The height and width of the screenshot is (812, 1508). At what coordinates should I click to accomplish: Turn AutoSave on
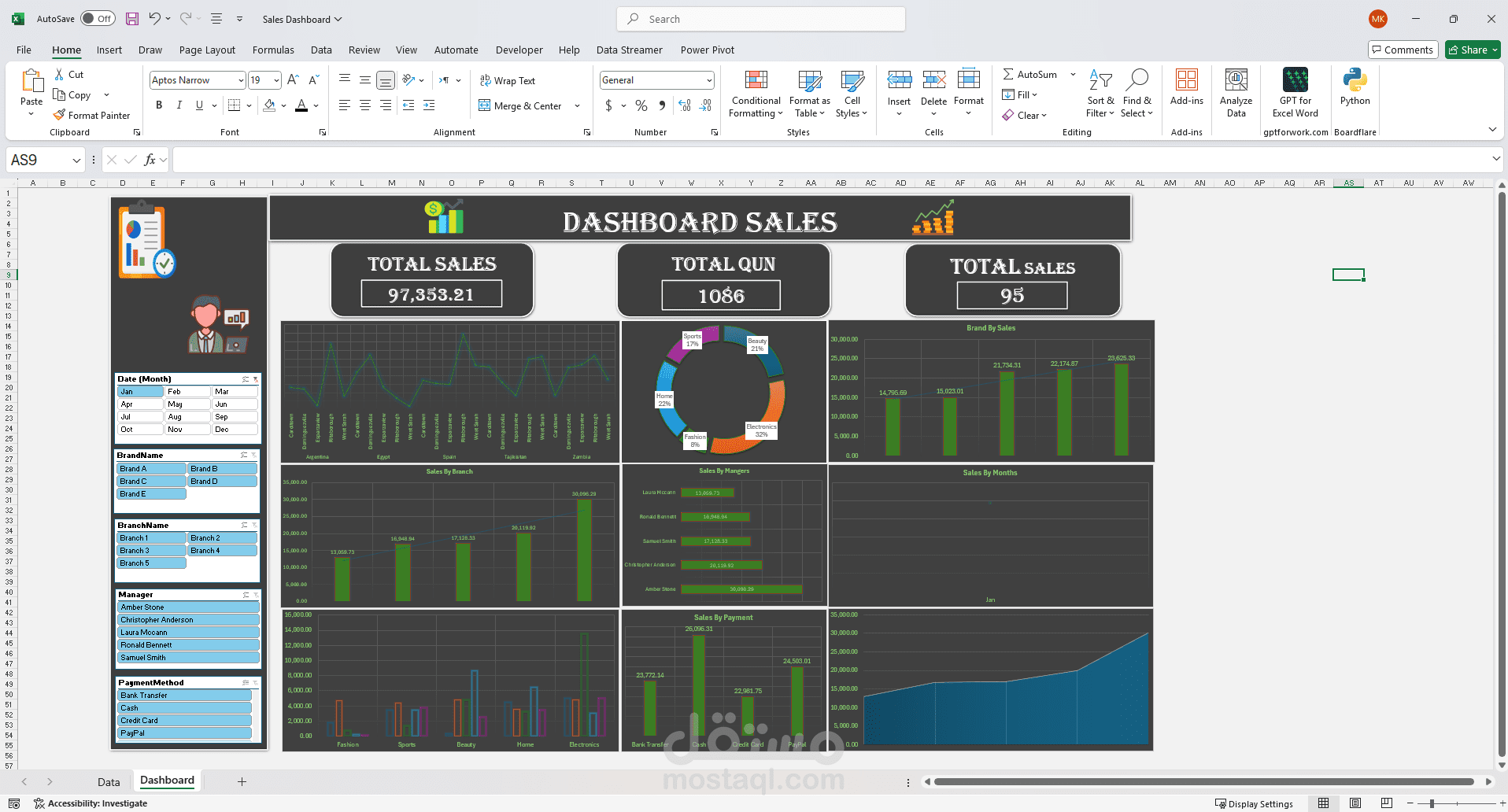tap(98, 18)
